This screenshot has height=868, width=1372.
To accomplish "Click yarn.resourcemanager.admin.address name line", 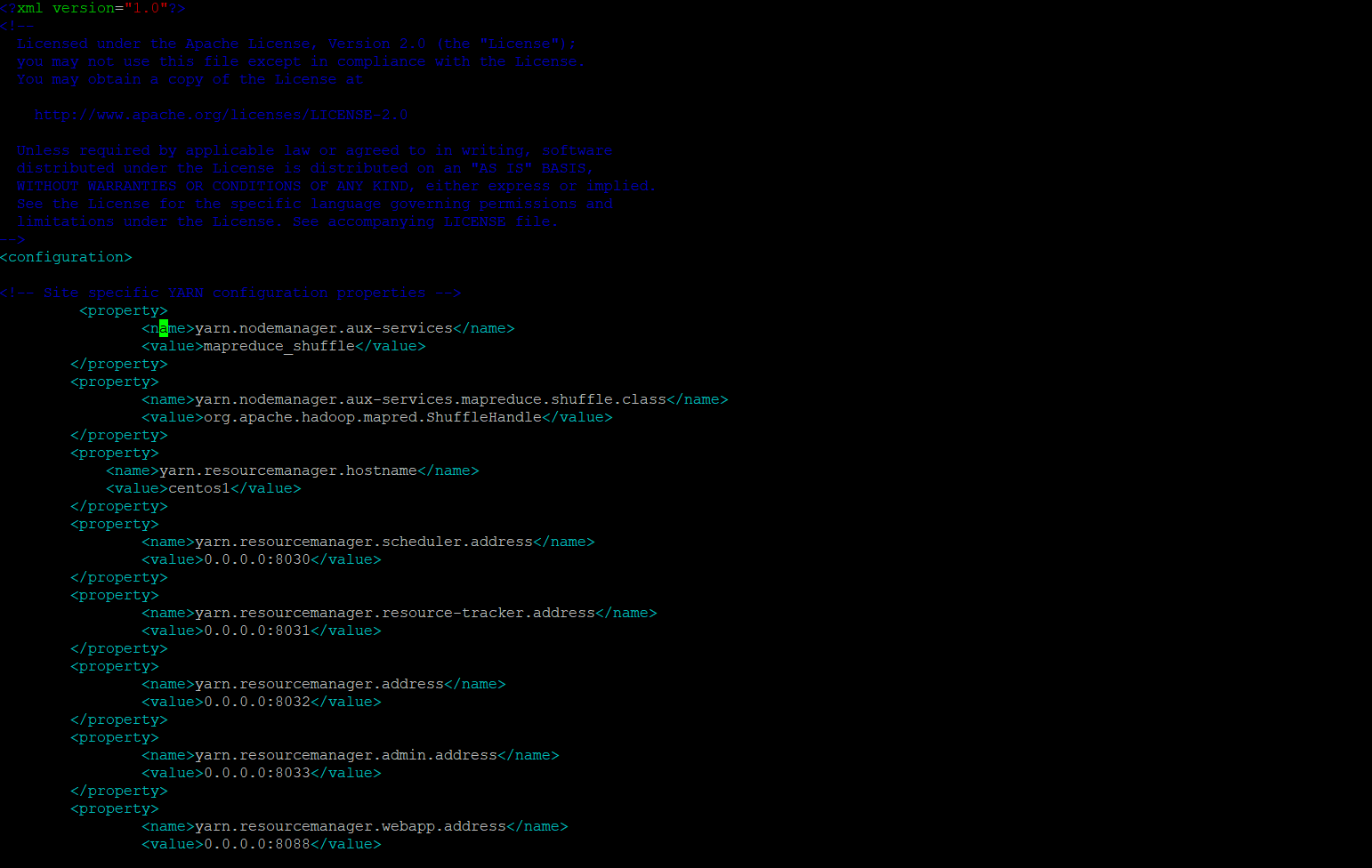I will click(351, 755).
